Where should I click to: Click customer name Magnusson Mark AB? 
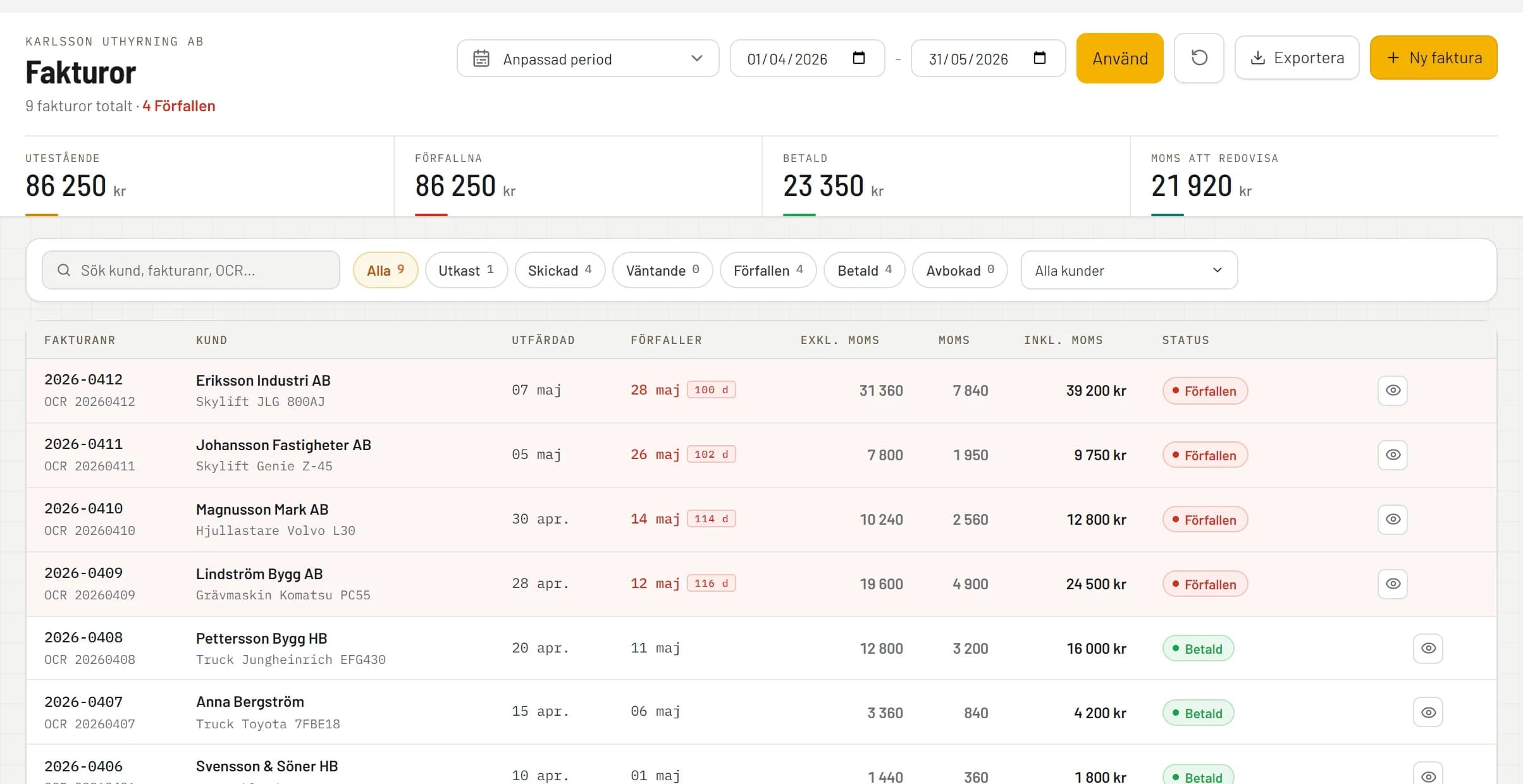262,510
